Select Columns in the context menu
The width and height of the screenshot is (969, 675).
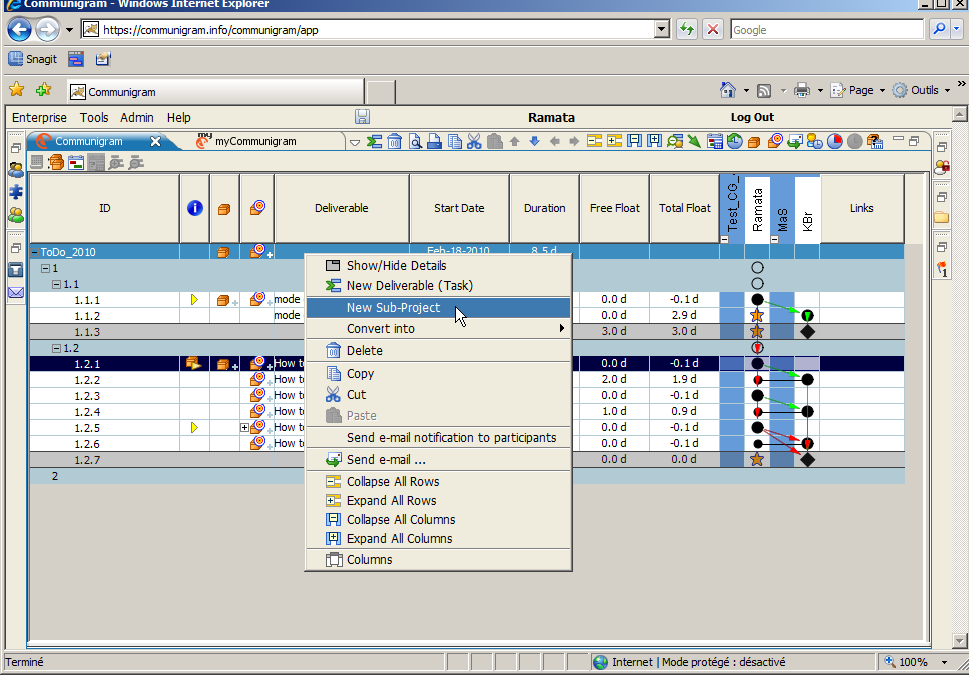click(438, 559)
